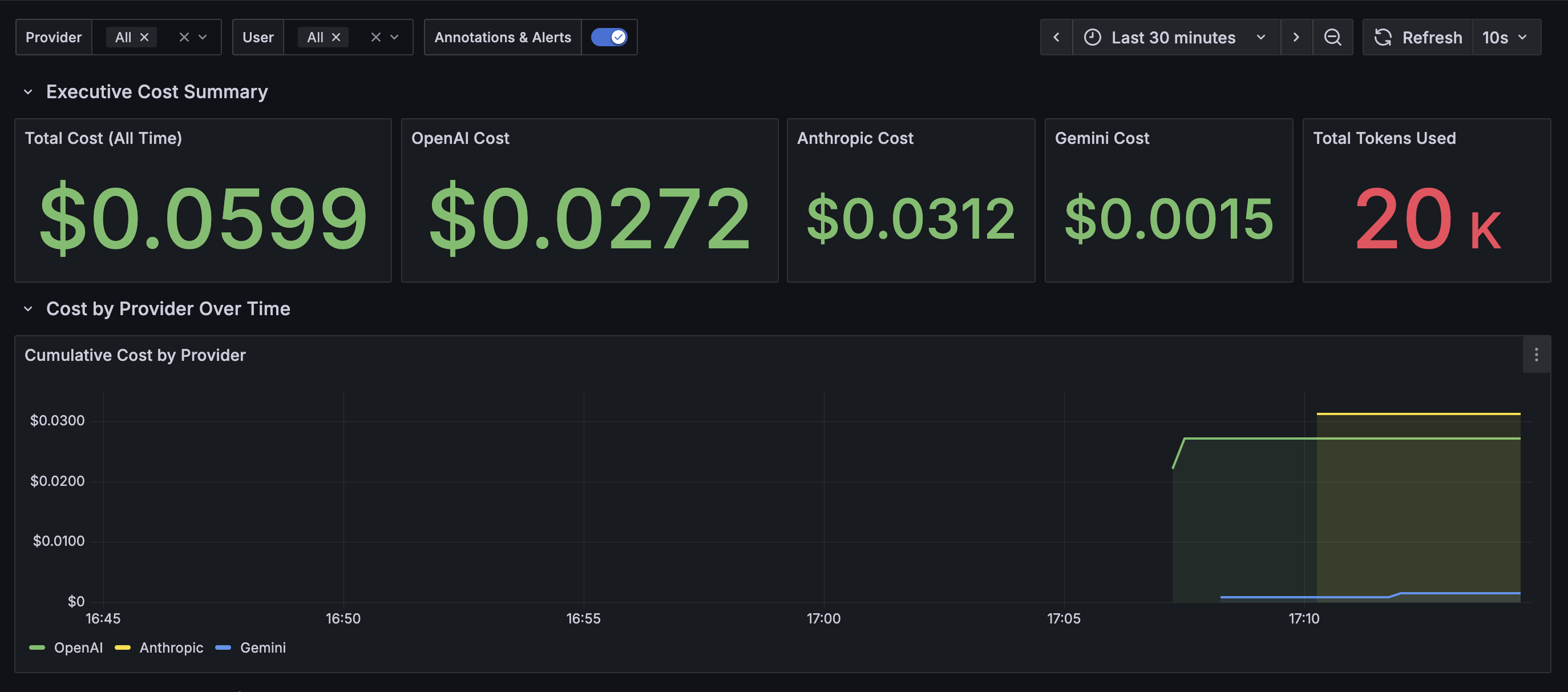This screenshot has width=1568, height=692.
Task: Clear the Provider filter with the X icon
Action: click(184, 37)
